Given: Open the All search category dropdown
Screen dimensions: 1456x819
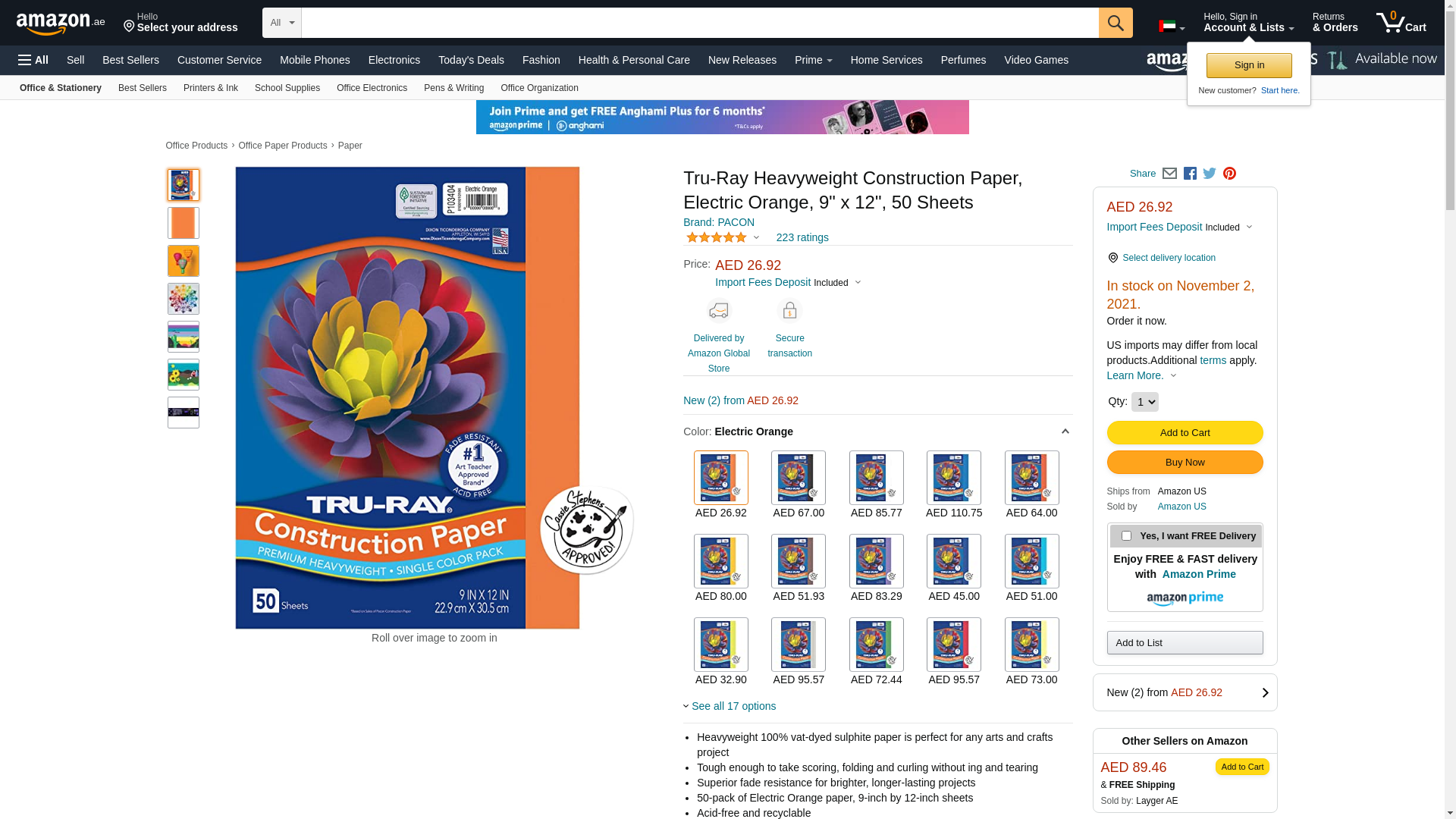Looking at the screenshot, I should 282,23.
